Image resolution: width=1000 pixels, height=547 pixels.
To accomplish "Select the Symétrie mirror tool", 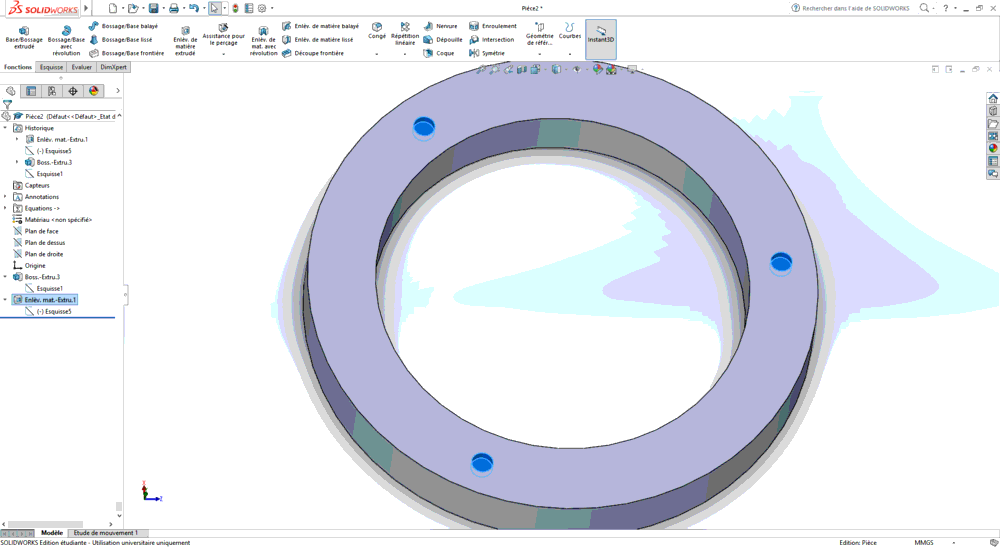I will [x=487, y=54].
